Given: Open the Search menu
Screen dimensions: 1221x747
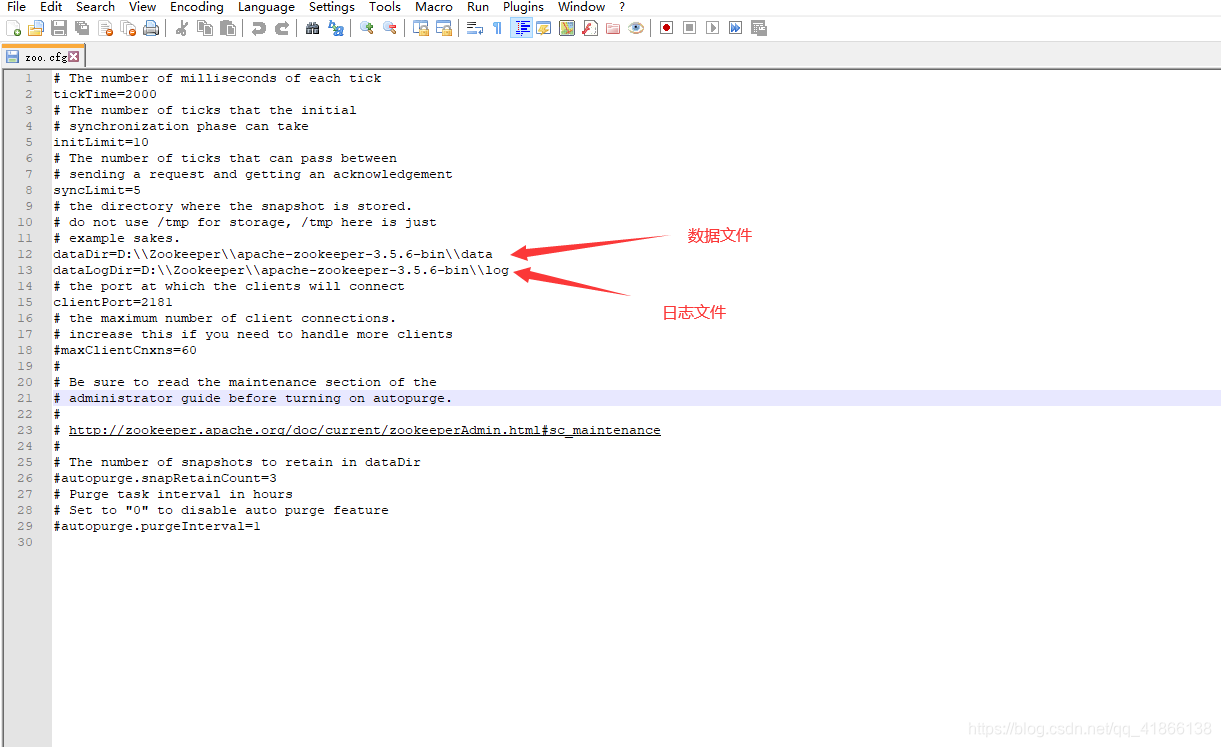Looking at the screenshot, I should pos(95,7).
